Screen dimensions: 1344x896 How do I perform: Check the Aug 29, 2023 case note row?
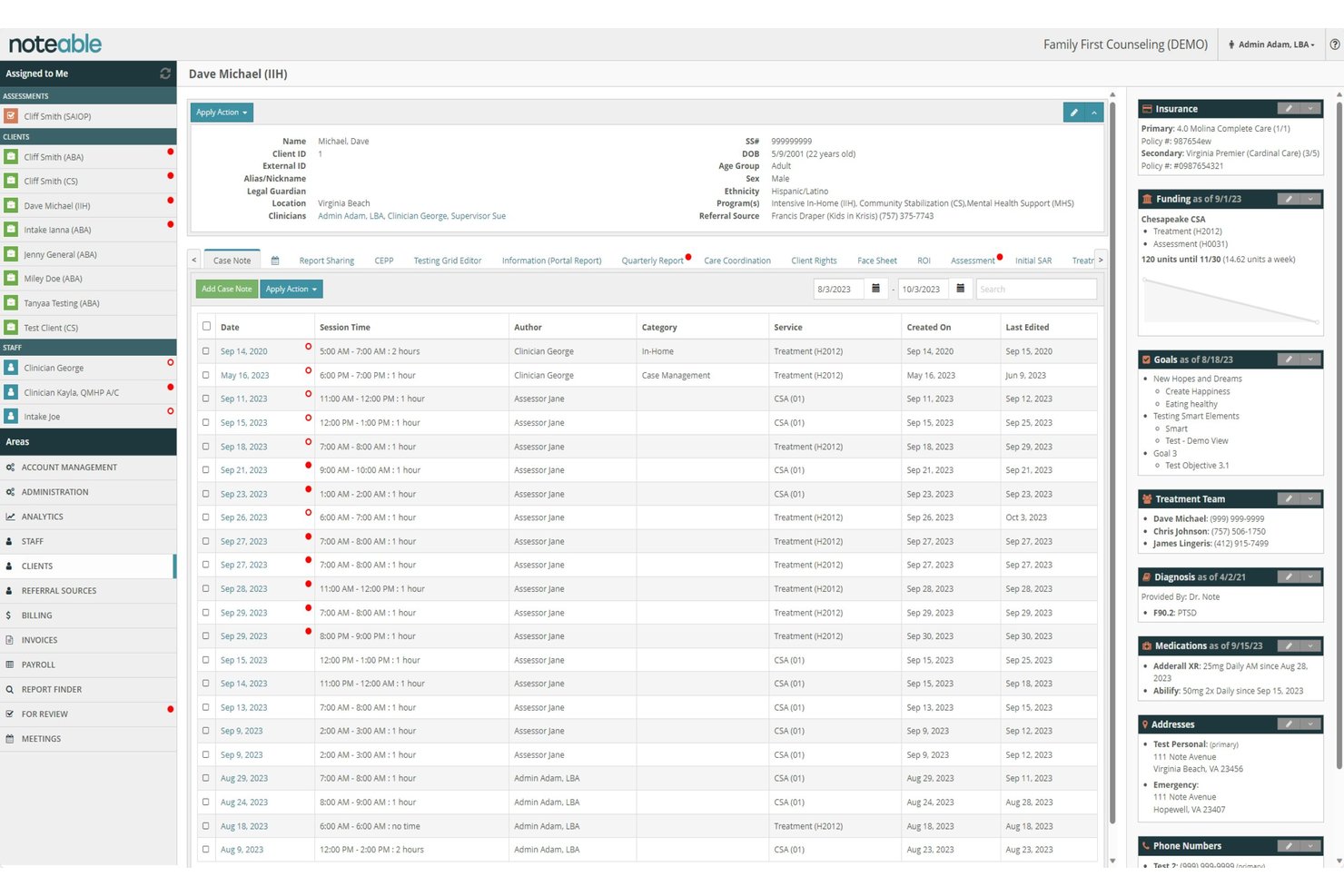click(206, 778)
